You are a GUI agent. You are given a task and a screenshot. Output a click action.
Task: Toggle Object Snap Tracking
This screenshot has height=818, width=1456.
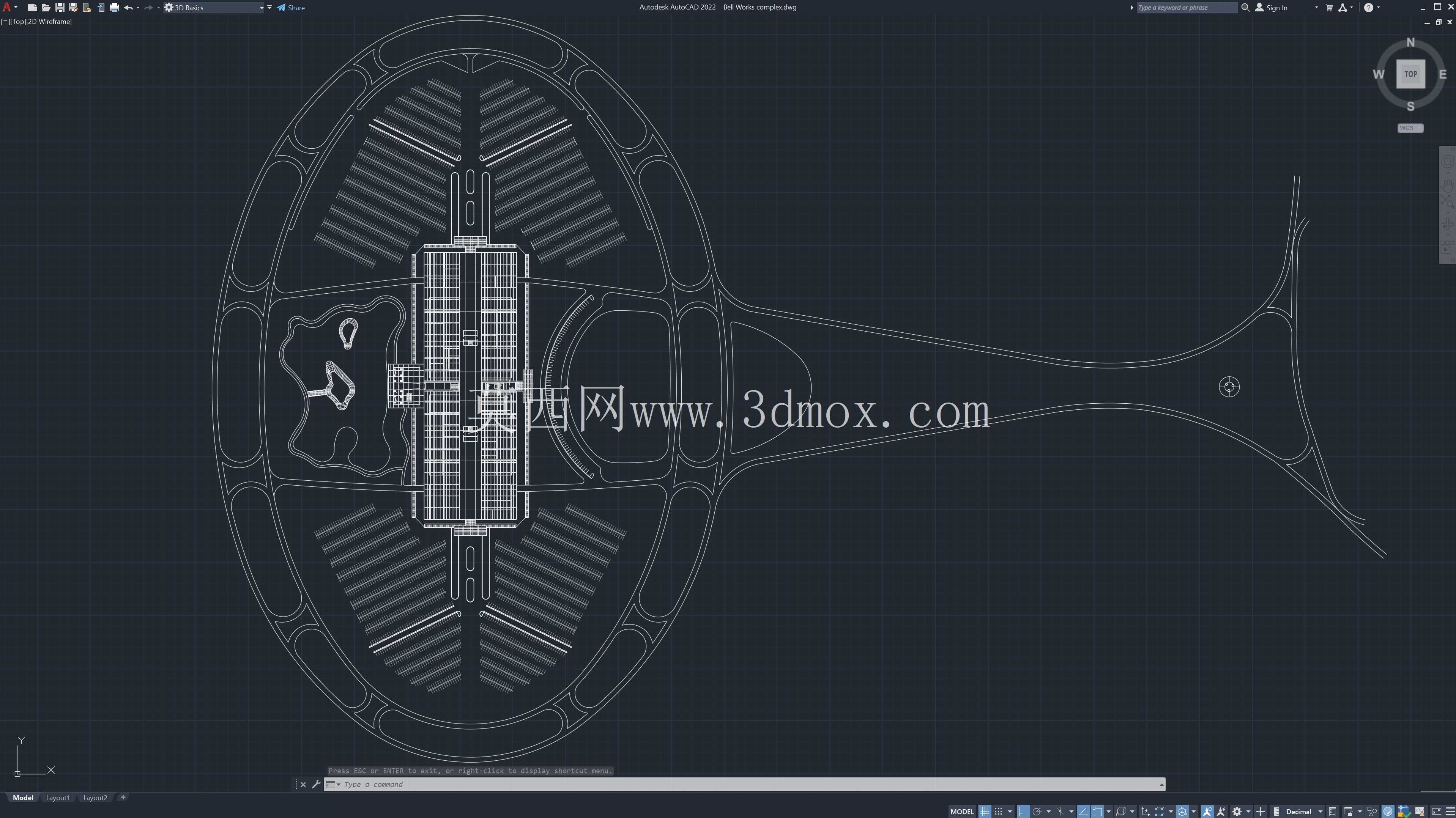click(1083, 812)
